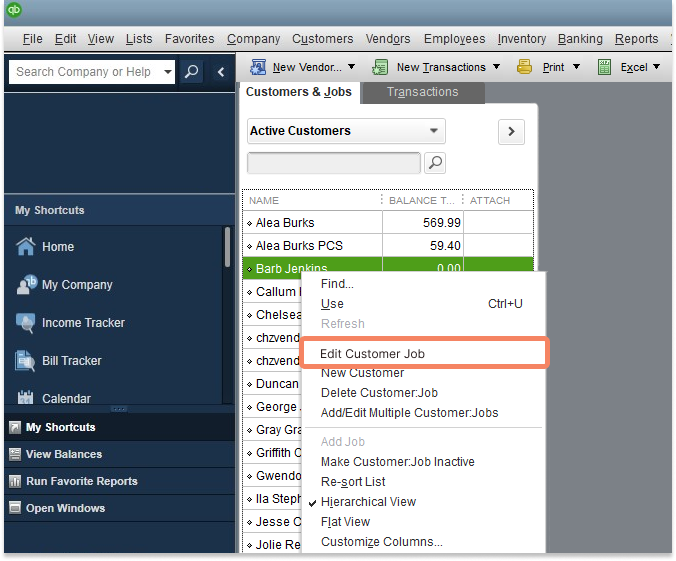Click the Bill Tracker icon
This screenshot has height=561, width=676.
25,360
